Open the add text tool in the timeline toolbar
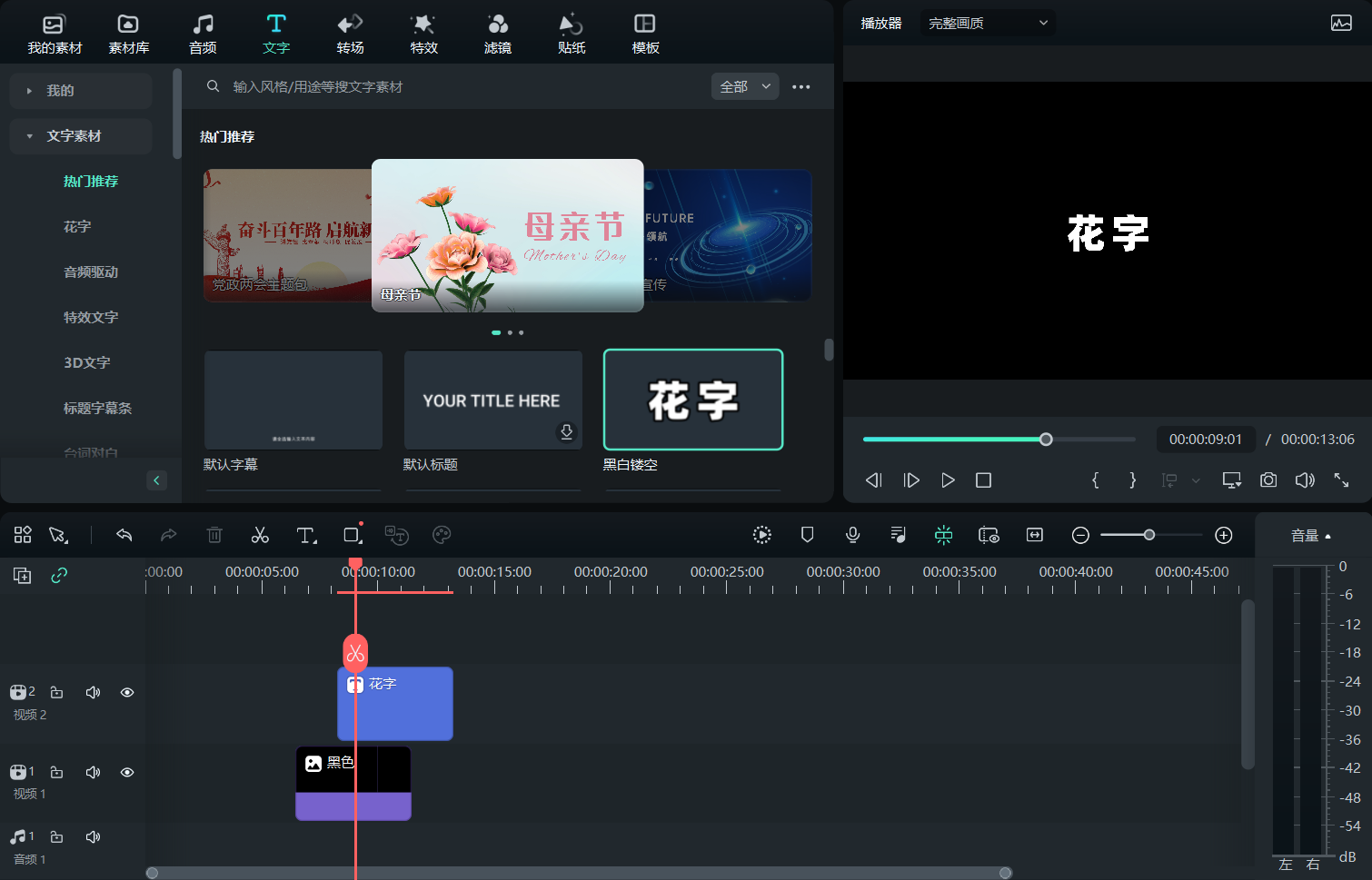The image size is (1372, 880). 306,535
